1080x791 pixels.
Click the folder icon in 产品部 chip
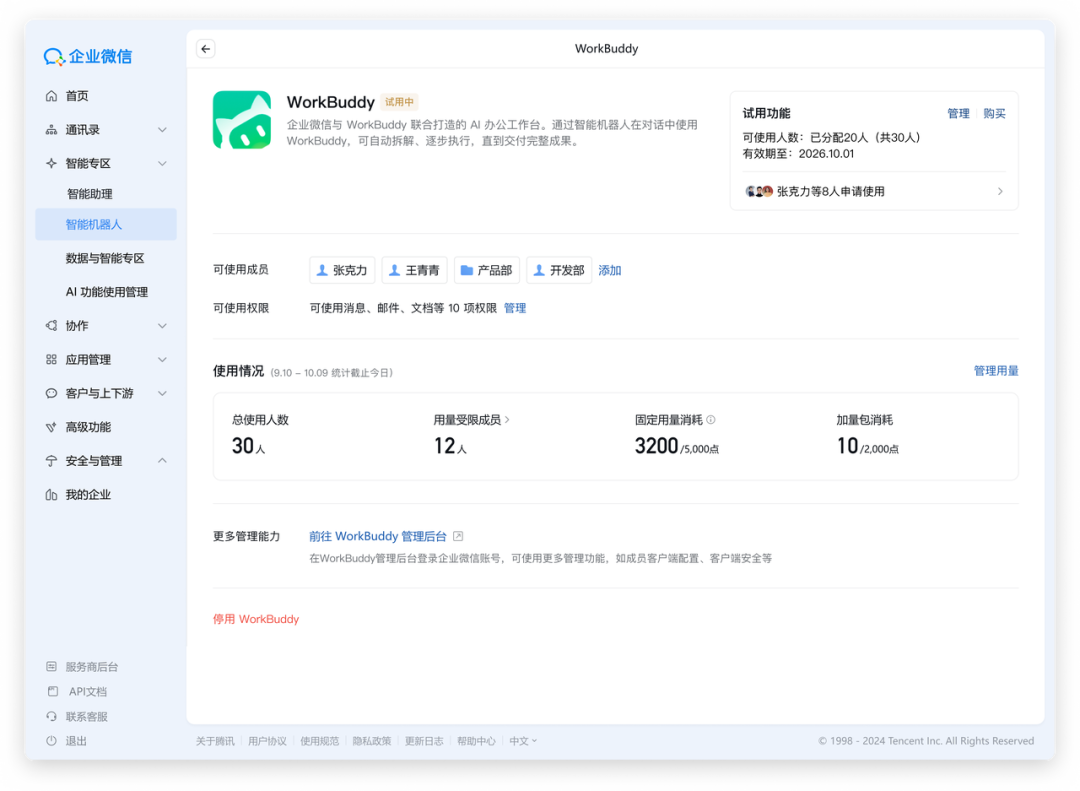[x=466, y=270]
